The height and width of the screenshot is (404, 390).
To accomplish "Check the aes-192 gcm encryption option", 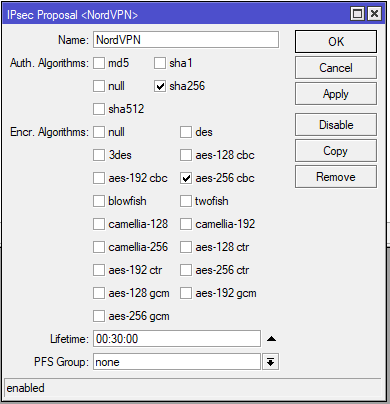I will coord(186,293).
